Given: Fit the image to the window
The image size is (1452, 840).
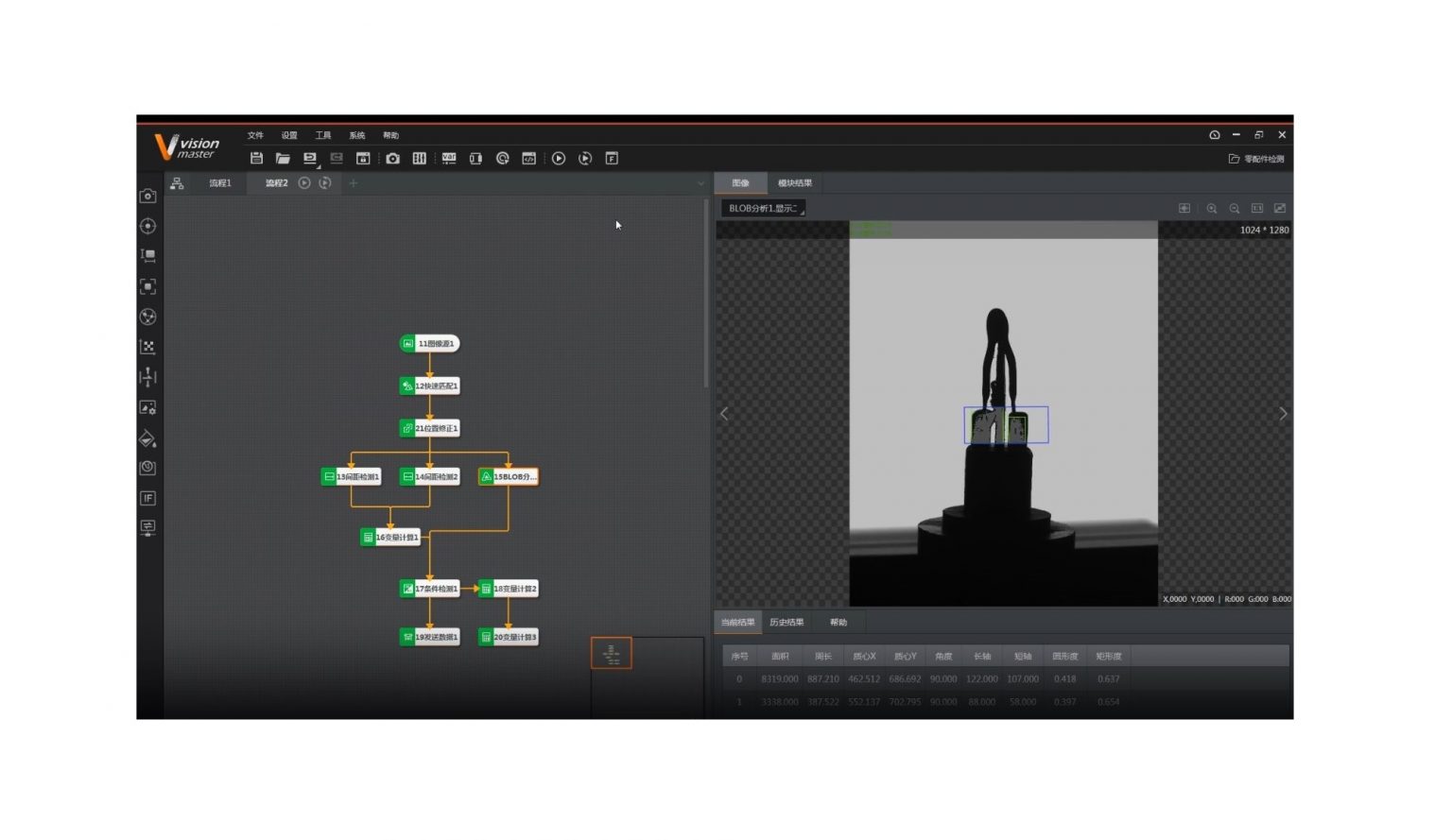Looking at the screenshot, I should 1280,208.
